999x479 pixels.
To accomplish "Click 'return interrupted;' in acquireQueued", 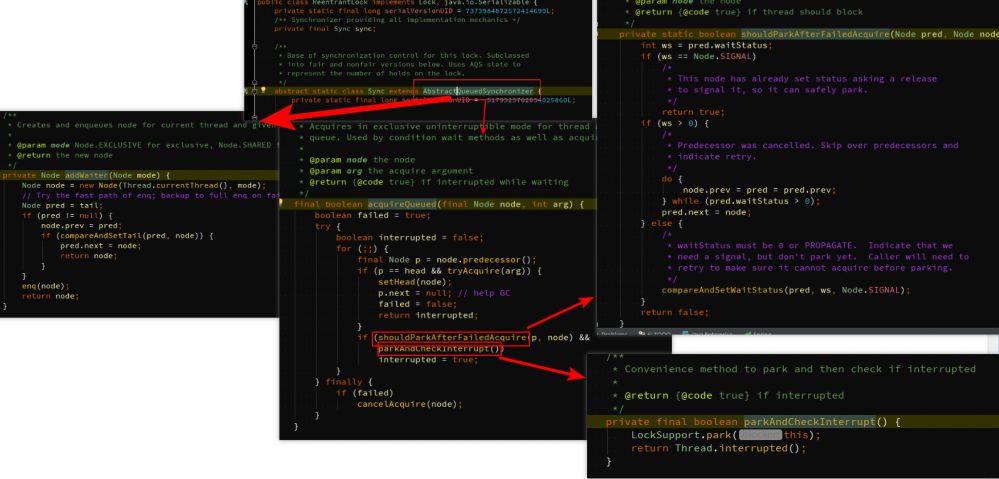I will (428, 315).
